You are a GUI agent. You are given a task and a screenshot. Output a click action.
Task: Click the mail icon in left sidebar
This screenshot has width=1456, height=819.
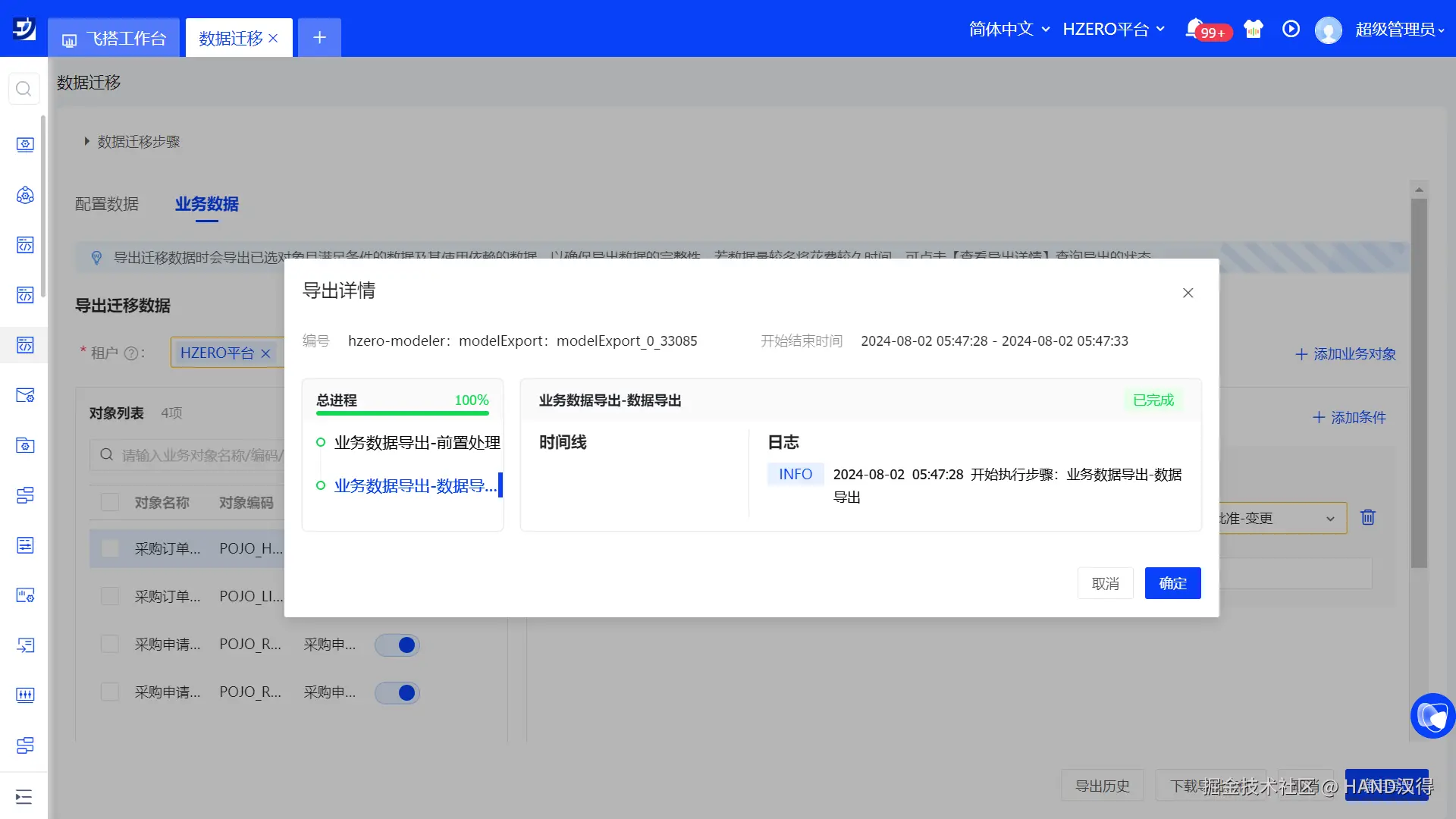click(25, 395)
